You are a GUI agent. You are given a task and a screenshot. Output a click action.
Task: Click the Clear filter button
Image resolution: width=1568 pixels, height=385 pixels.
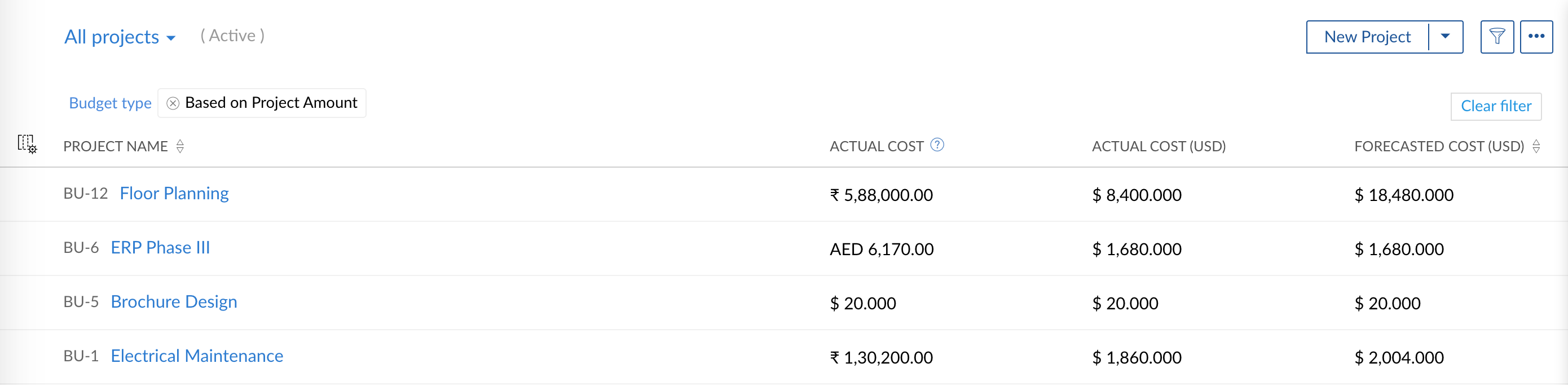1496,106
